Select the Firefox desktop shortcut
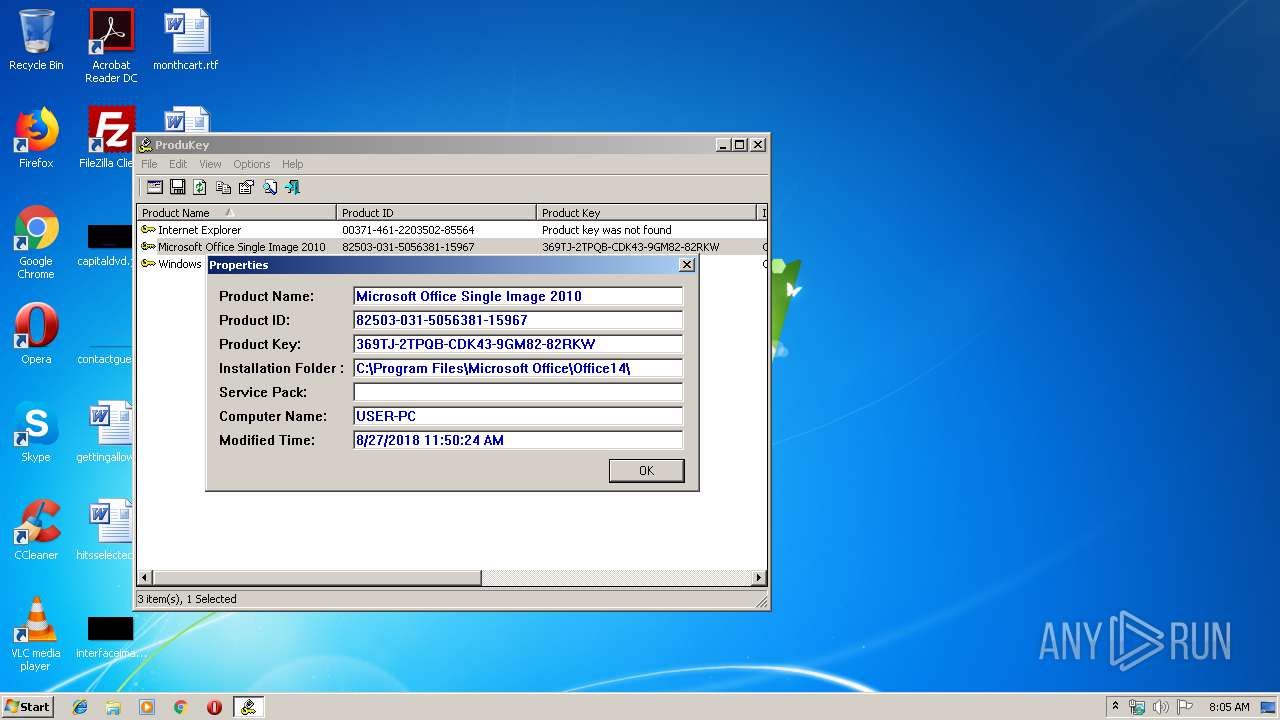Image resolution: width=1280 pixels, height=720 pixels. tap(36, 138)
